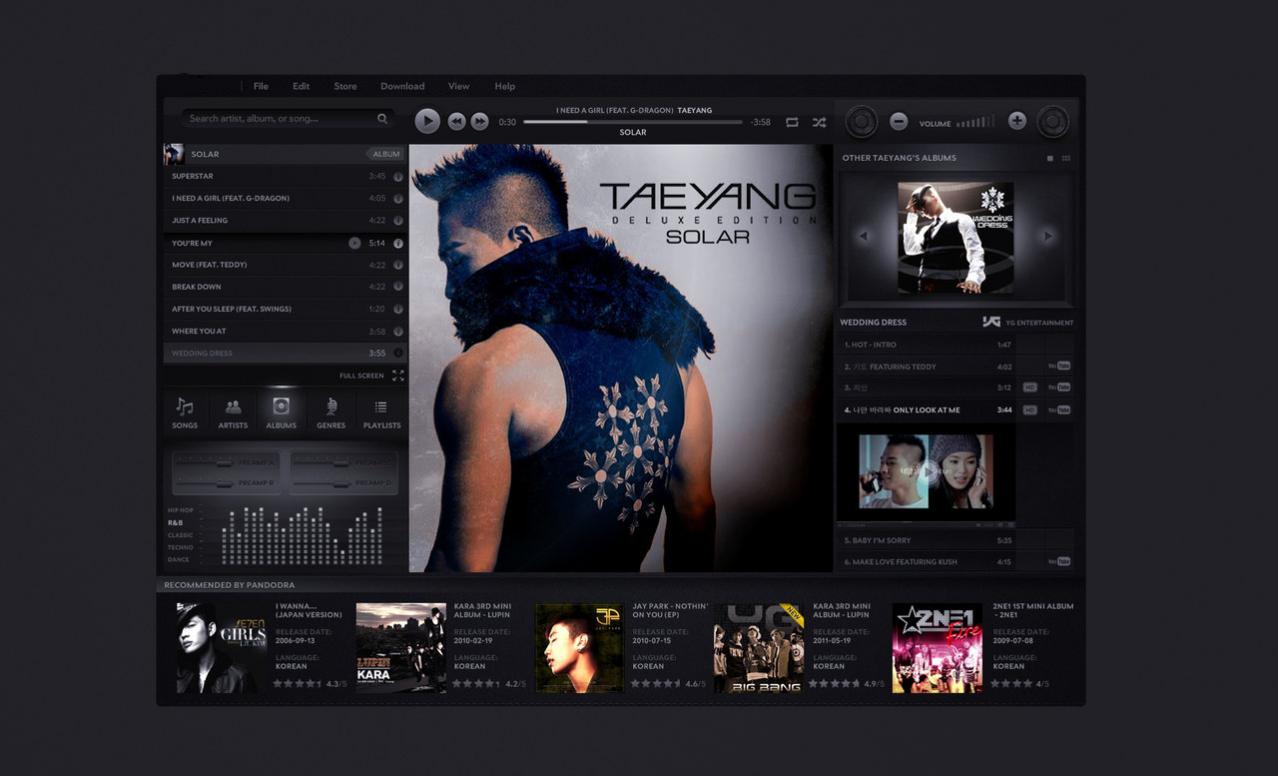Click the search artist, album or song field
The image size is (1278, 776).
pyautogui.click(x=287, y=118)
